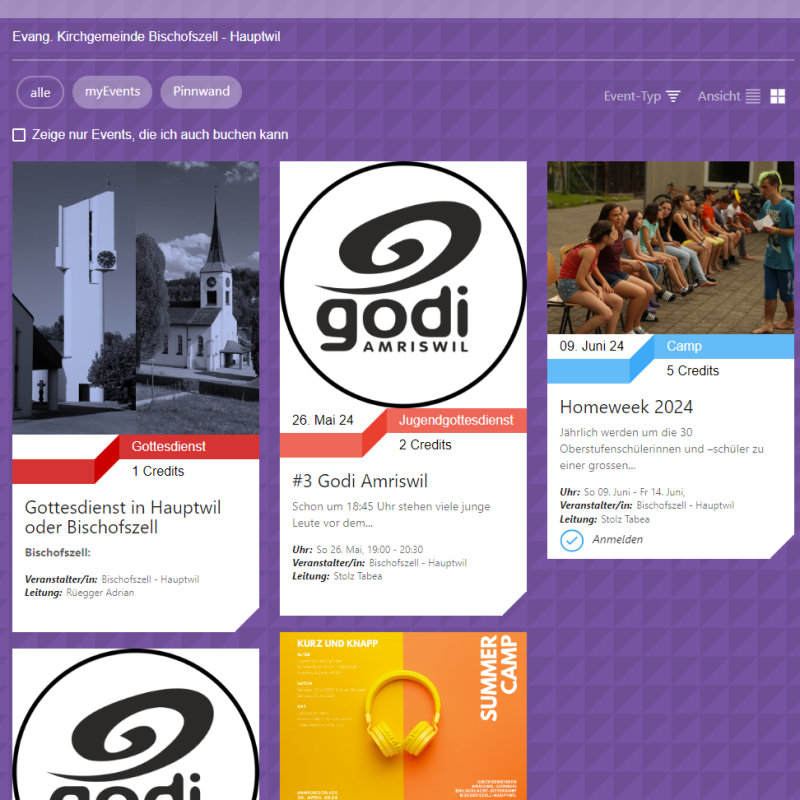This screenshot has width=800, height=800.
Task: Open 'Homeweek 2024' event title
Action: pyautogui.click(x=626, y=407)
